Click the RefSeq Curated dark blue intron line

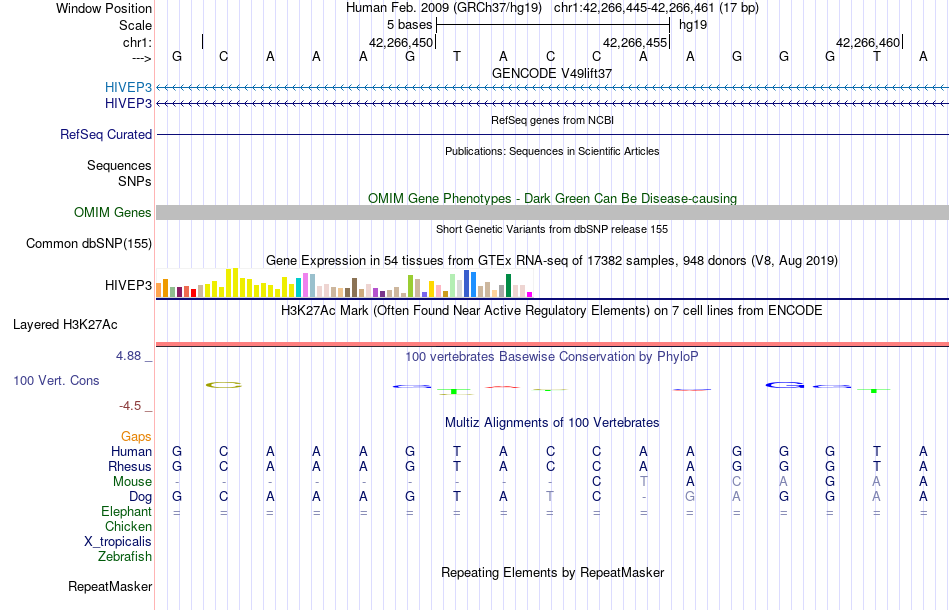click(552, 134)
